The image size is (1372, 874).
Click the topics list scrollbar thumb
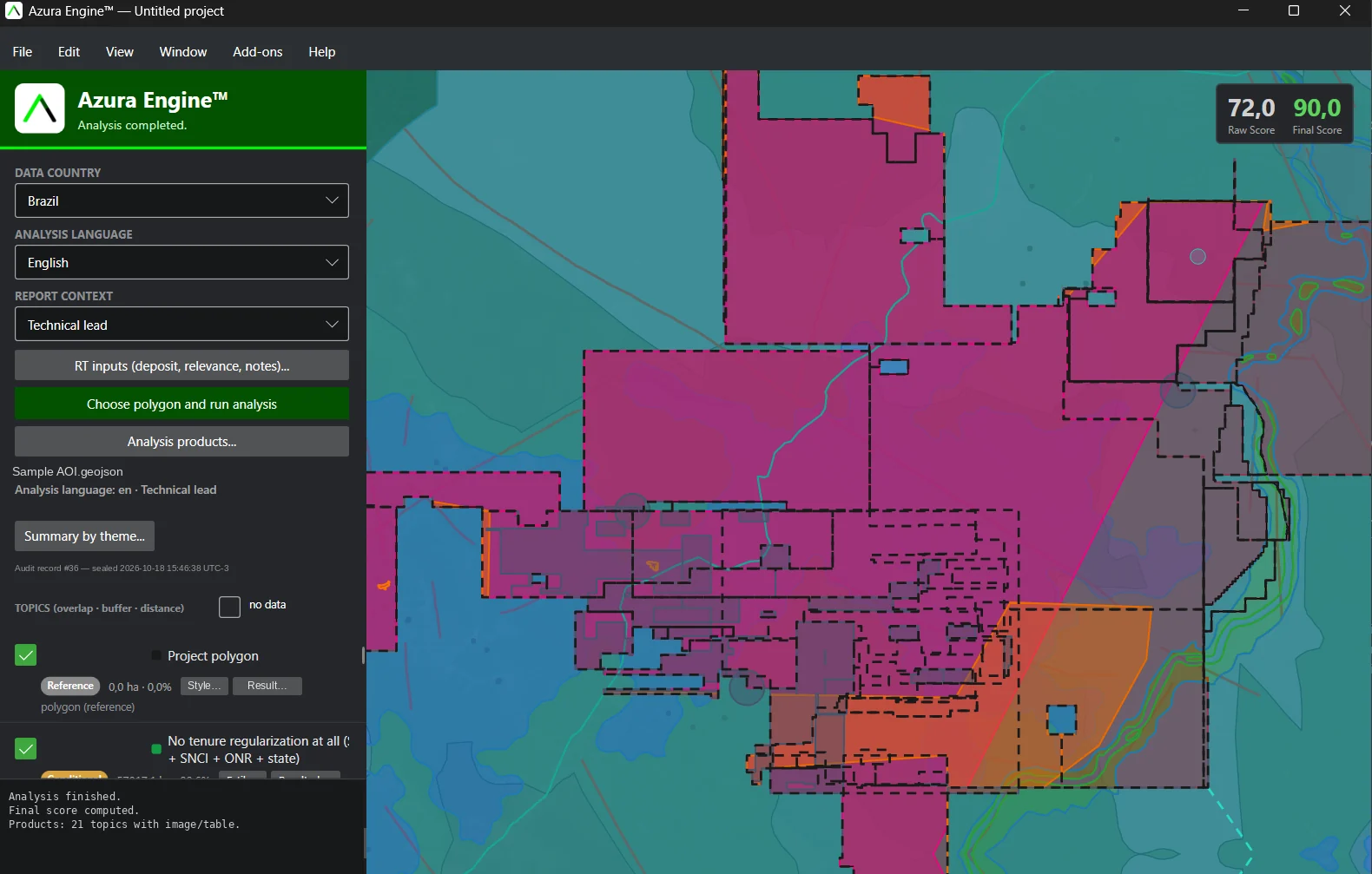(363, 655)
